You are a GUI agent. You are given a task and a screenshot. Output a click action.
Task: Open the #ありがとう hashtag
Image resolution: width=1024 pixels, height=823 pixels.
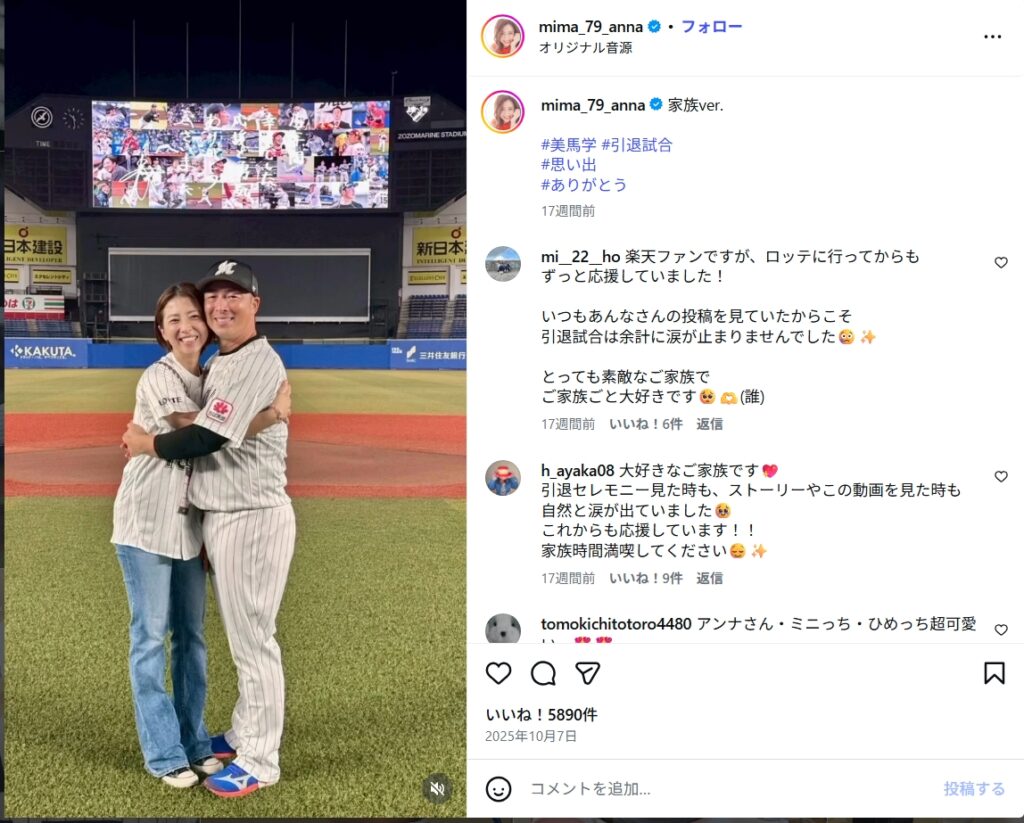tap(584, 185)
